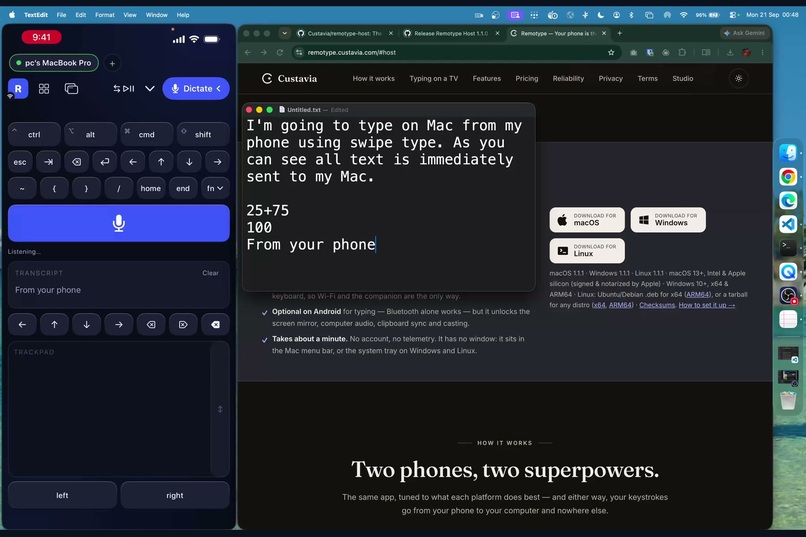Image resolution: width=806 pixels, height=537 pixels.
Task: Tap the esc key
Action: pyautogui.click(x=20, y=162)
